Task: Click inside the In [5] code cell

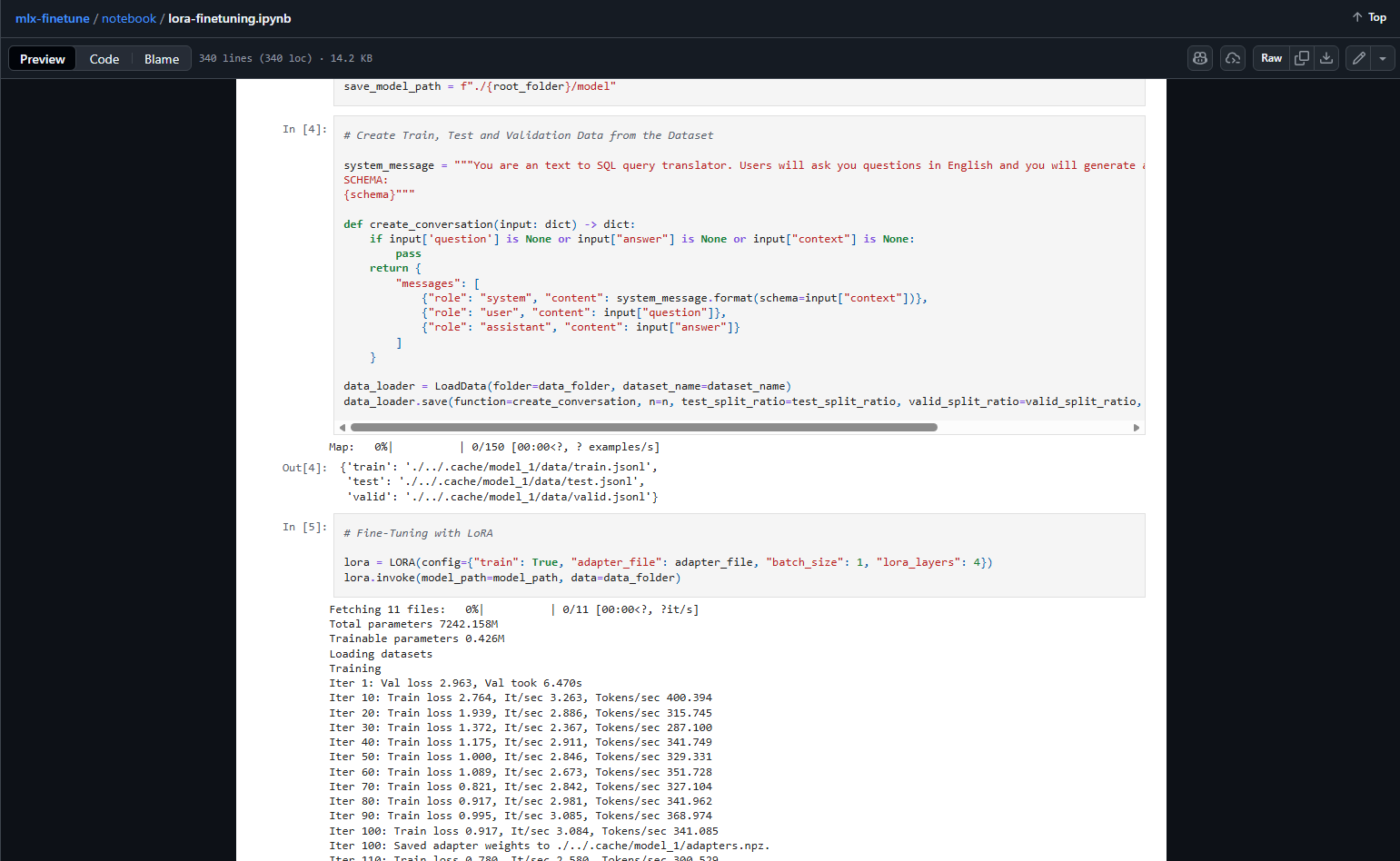Action: [739, 556]
